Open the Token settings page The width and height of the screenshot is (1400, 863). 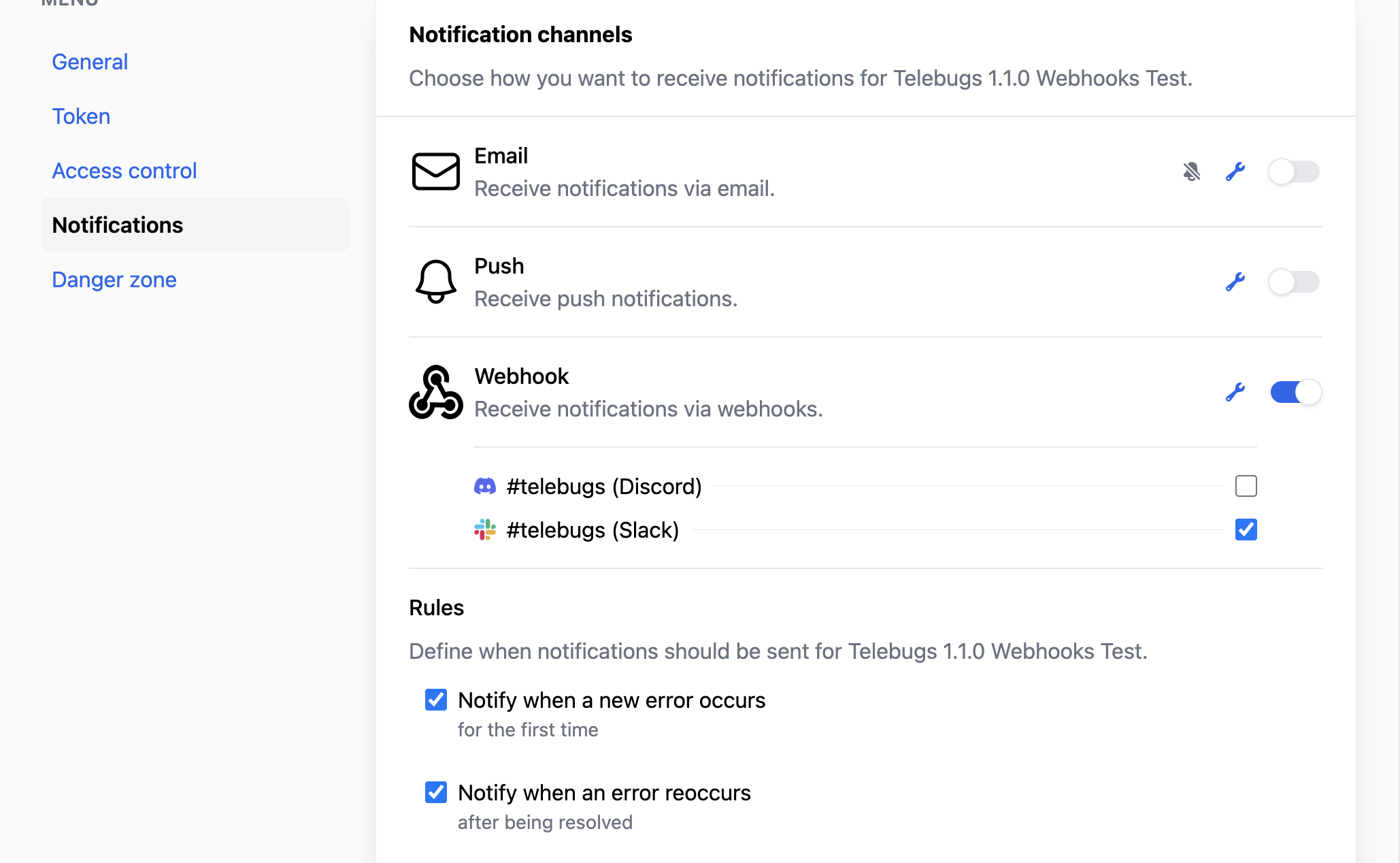(81, 116)
